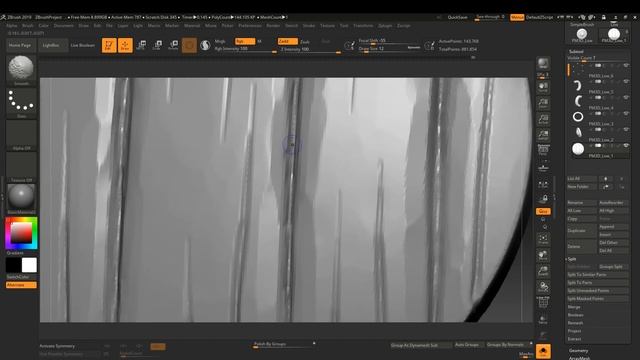This screenshot has width=640, height=360.
Task: Open the current brush thumbnail
Action: [x=21, y=70]
